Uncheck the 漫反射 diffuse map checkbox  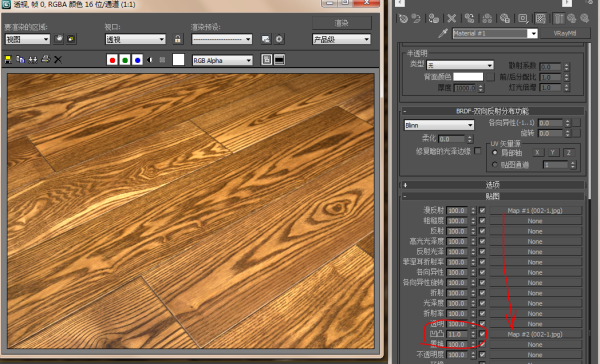[482, 211]
